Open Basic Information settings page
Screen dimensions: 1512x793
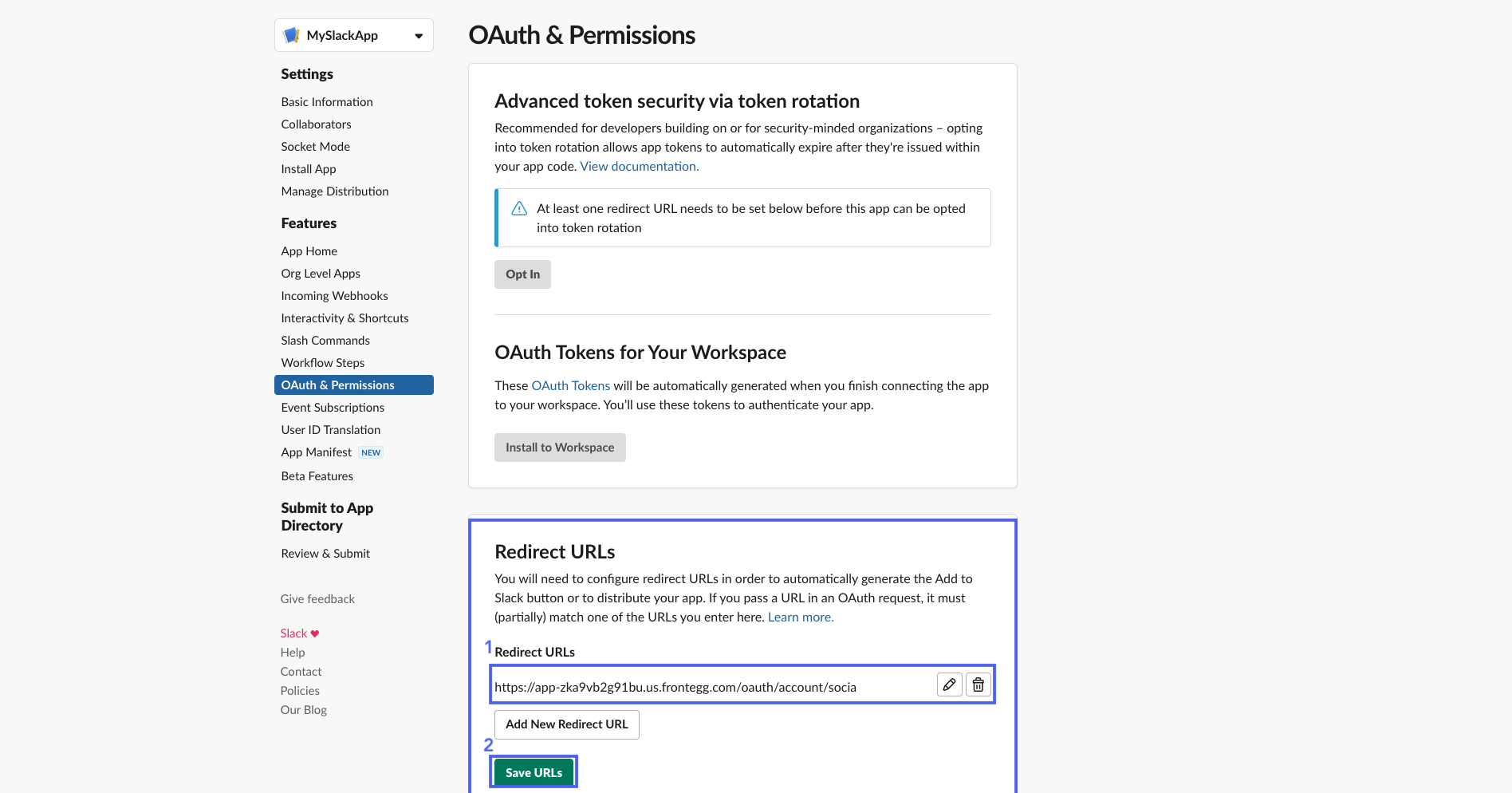327,102
